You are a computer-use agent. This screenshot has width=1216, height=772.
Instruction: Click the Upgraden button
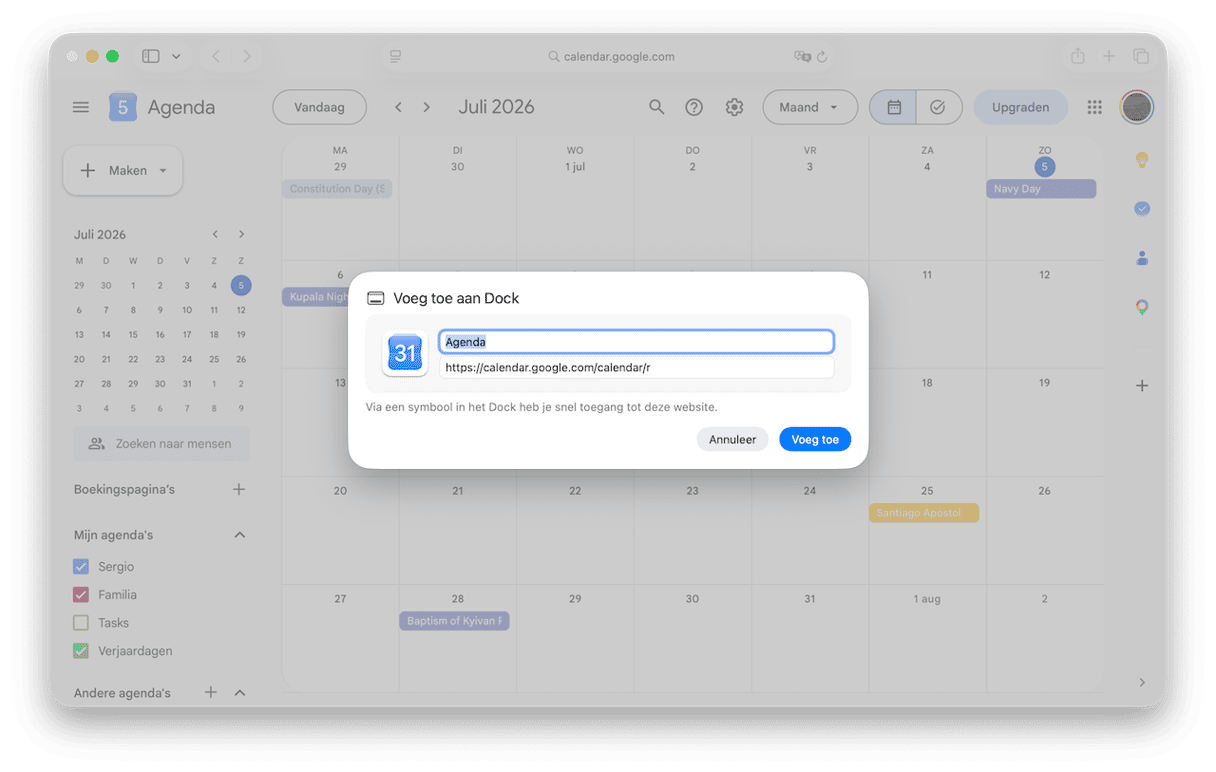pyautogui.click(x=1021, y=107)
